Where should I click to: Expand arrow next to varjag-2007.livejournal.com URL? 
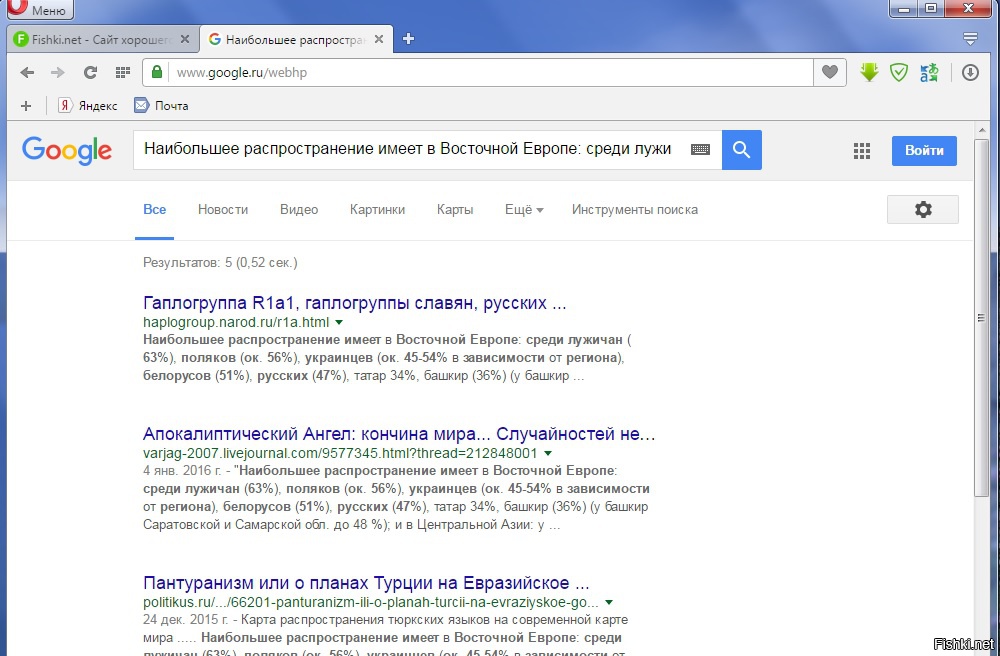coord(548,454)
